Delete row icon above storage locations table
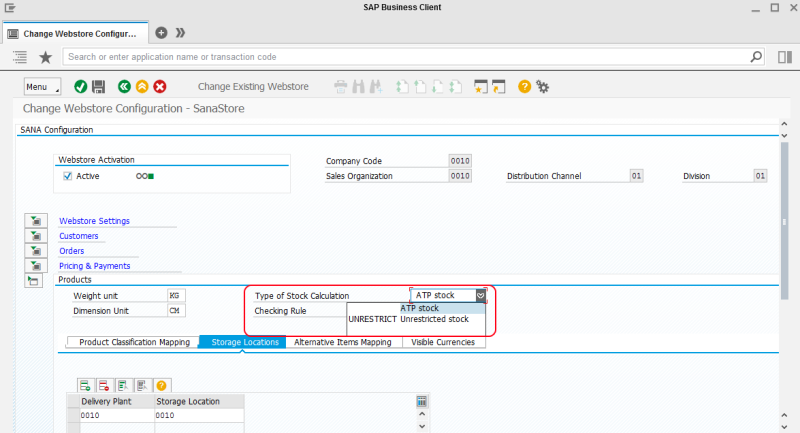Viewport: 800px width, 433px height. (x=104, y=386)
